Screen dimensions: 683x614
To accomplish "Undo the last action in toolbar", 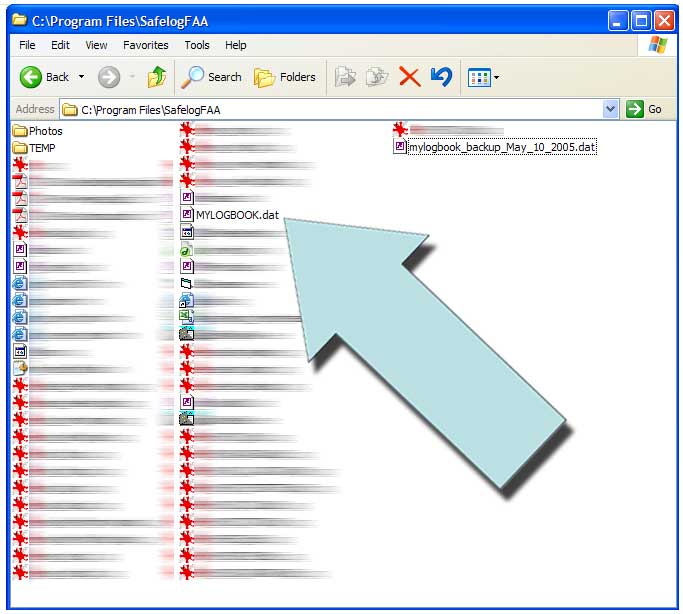I will point(441,77).
